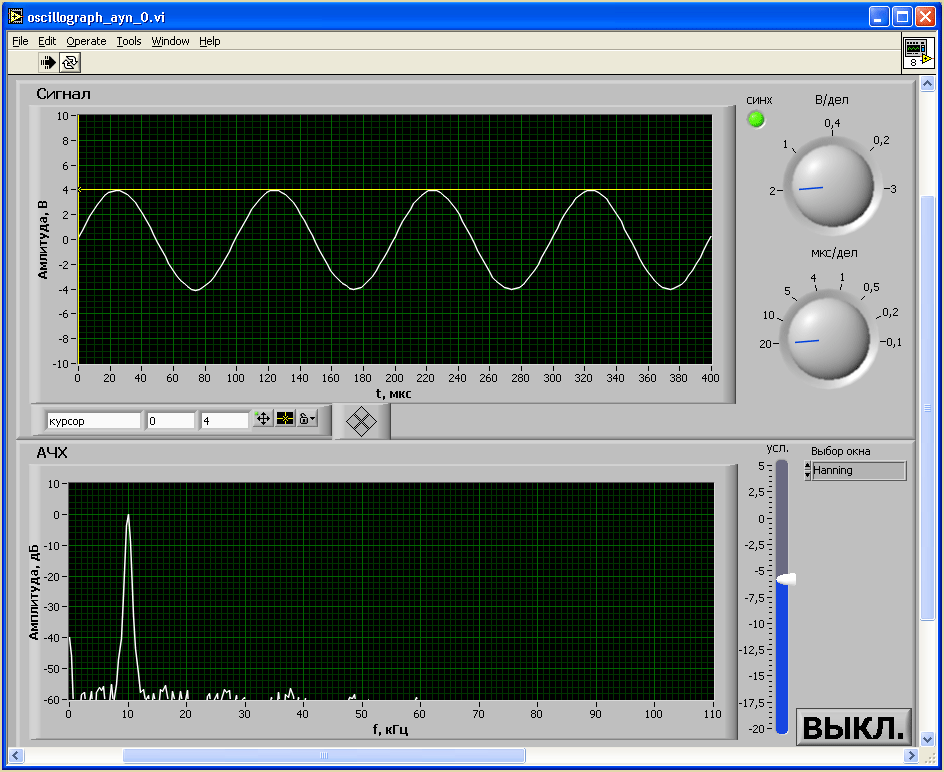The image size is (944, 772).
Task: Set мкс/дел knob to 0,5 mark
Action: (871, 287)
